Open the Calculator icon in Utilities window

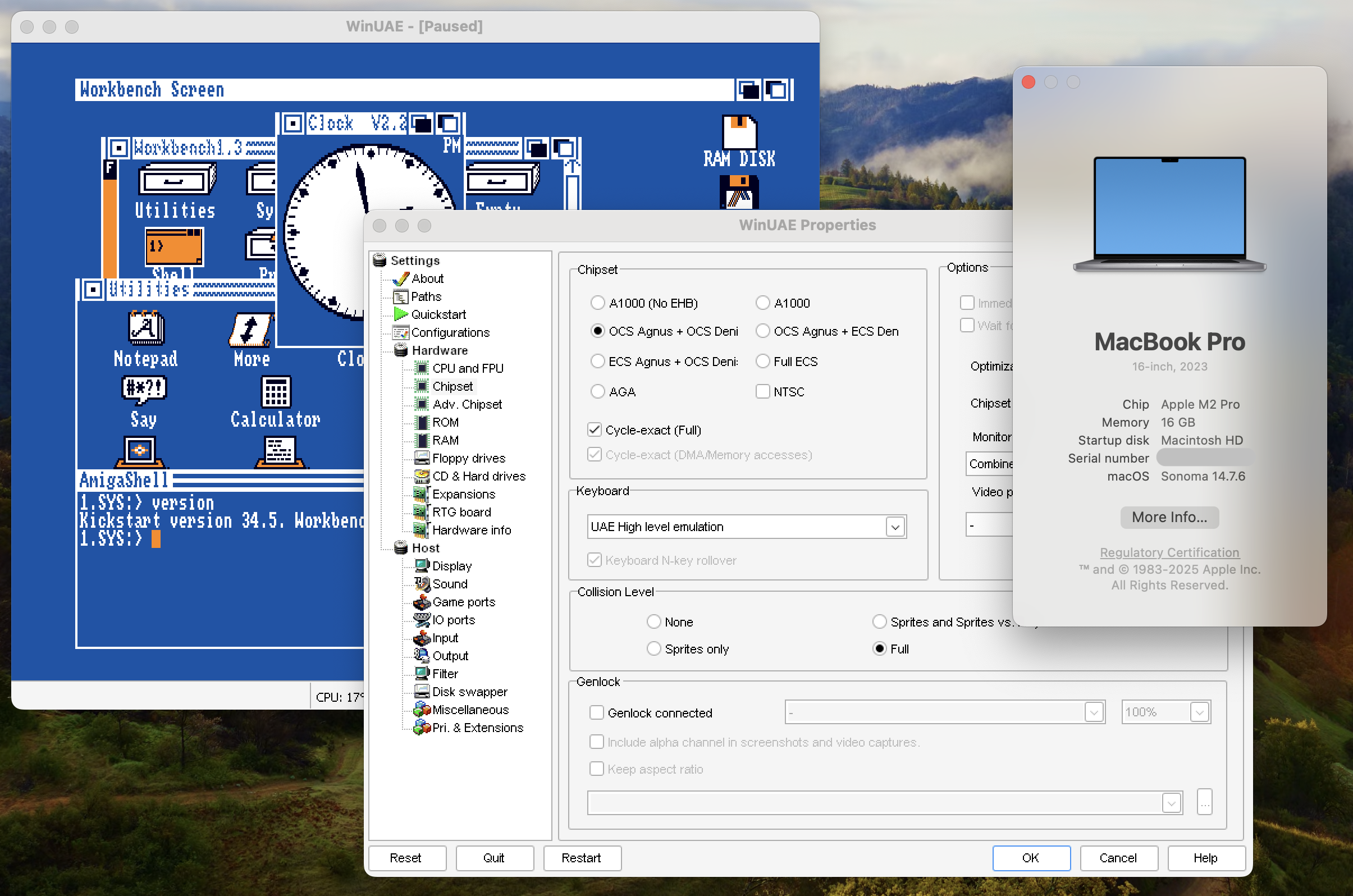[x=276, y=402]
